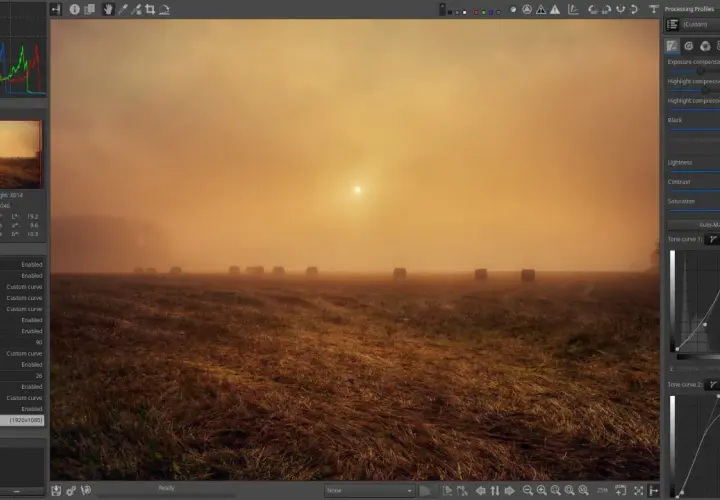This screenshot has width=720, height=500.
Task: Select the Straighten horizon tool
Action: click(164, 9)
